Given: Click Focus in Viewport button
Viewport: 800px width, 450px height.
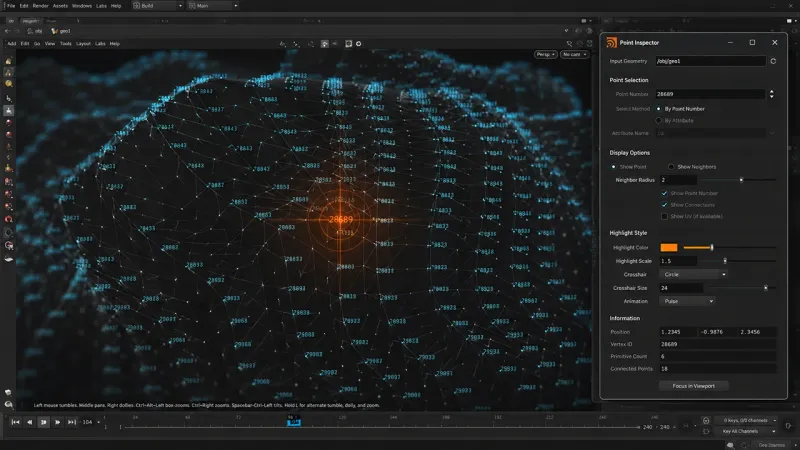Looking at the screenshot, I should pyautogui.click(x=693, y=386).
